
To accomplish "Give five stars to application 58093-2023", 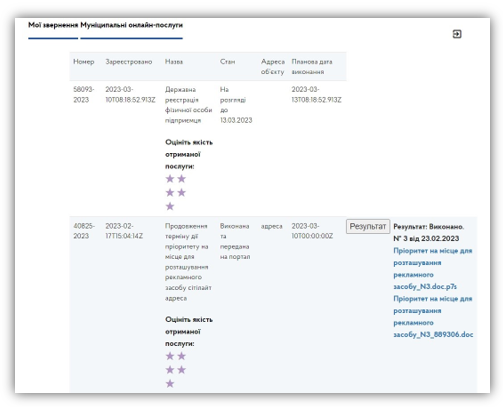I will pyautogui.click(x=170, y=207).
